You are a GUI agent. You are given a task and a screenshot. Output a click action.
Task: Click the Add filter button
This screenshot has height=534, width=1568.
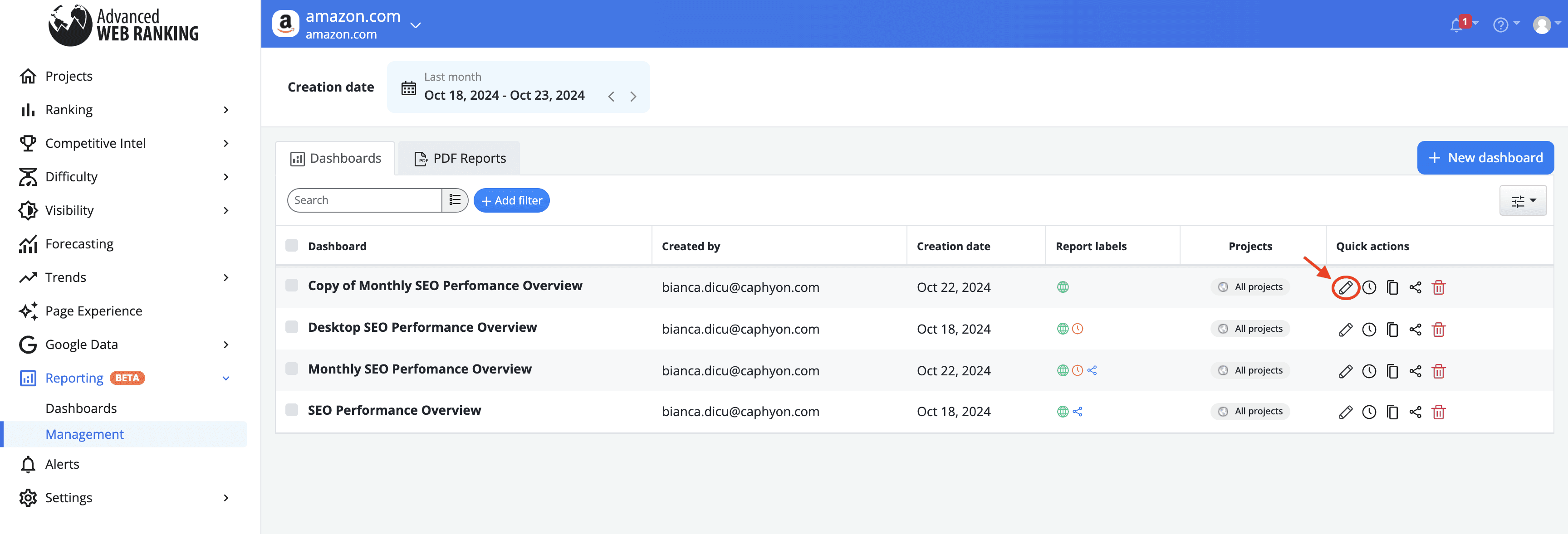(x=512, y=200)
